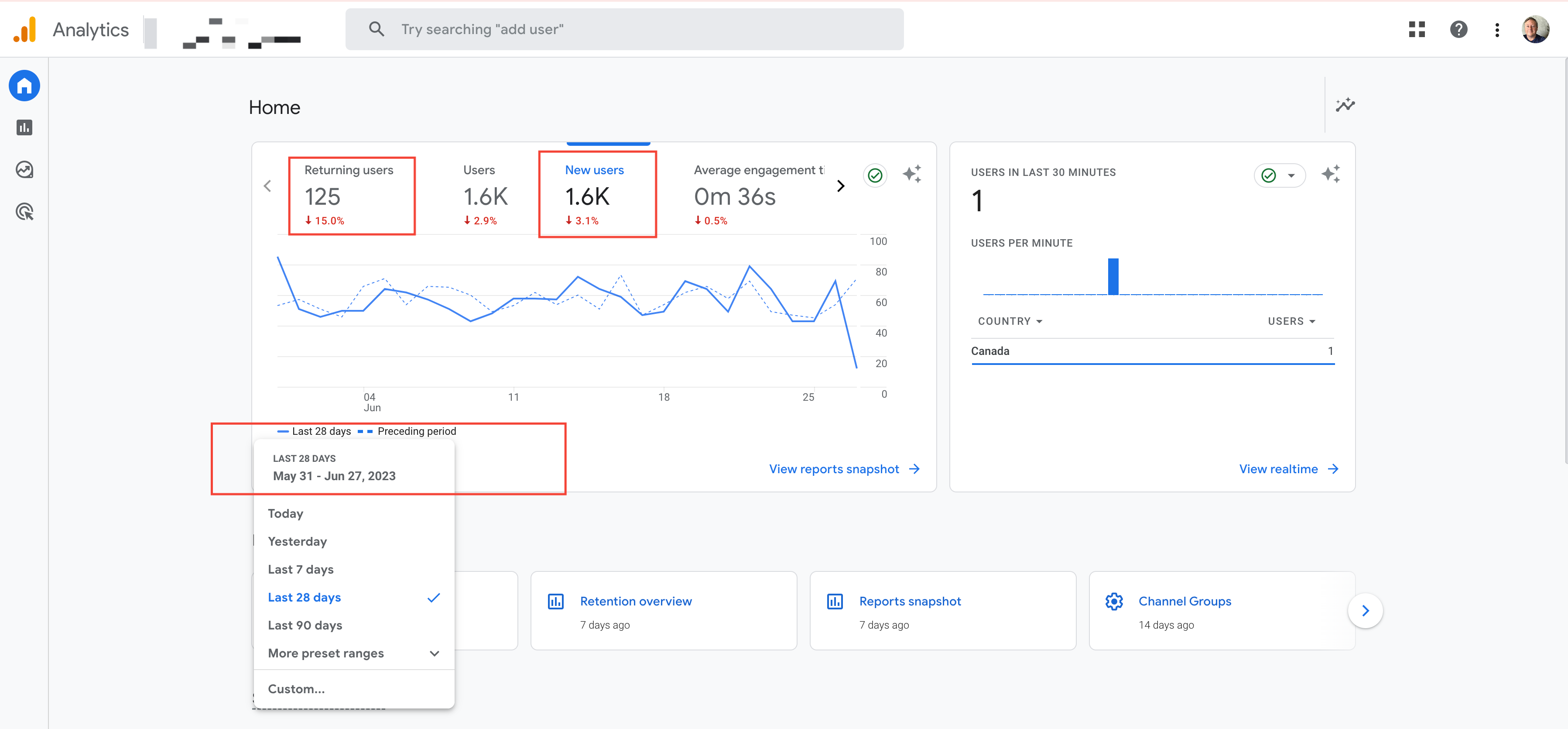Click the arrow next to View reports snapshot
Image resolution: width=1568 pixels, height=729 pixels.
(x=914, y=469)
